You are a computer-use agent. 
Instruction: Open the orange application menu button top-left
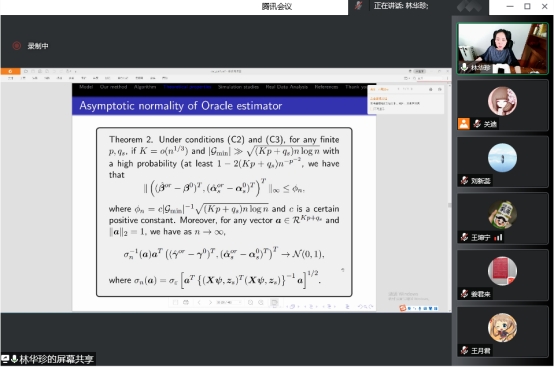tap(10, 71)
